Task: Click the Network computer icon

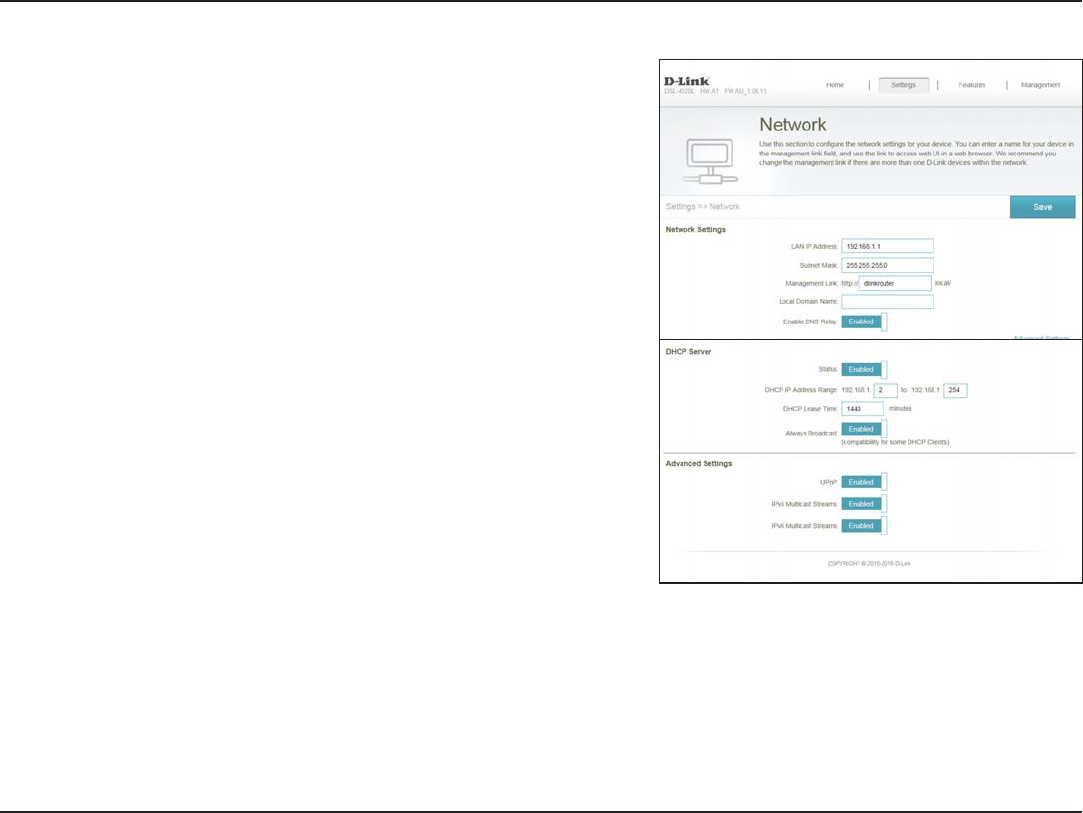Action: (x=710, y=161)
